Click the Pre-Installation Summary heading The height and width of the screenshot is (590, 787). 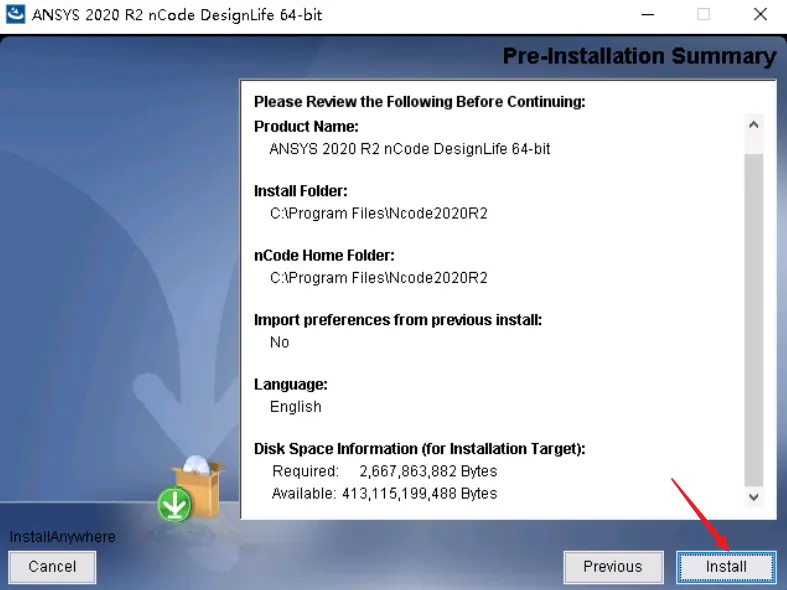[639, 56]
